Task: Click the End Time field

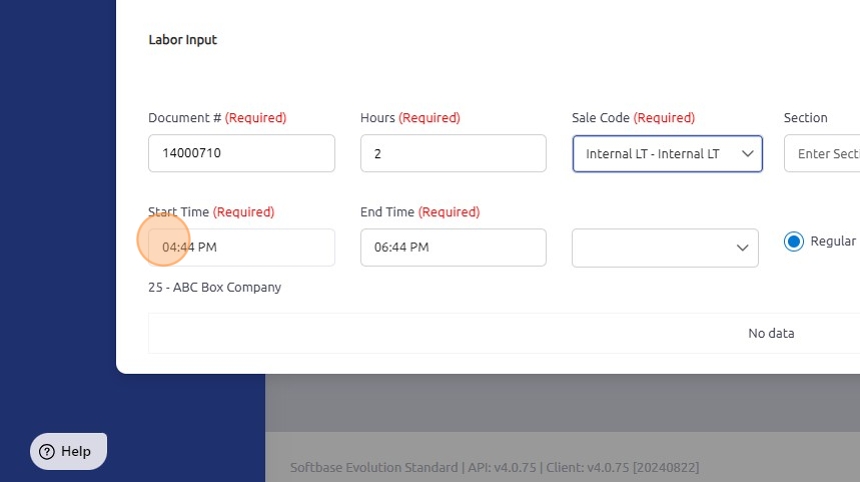Action: [x=453, y=247]
